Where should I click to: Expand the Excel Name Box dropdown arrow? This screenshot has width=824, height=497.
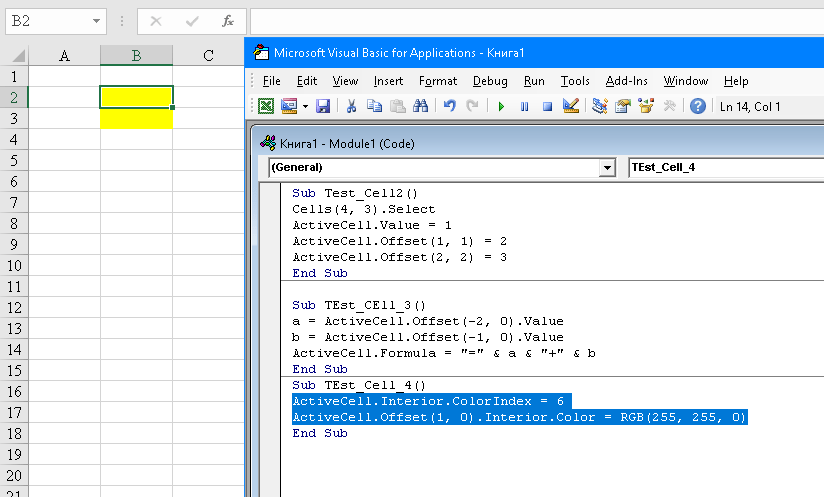click(x=96, y=21)
